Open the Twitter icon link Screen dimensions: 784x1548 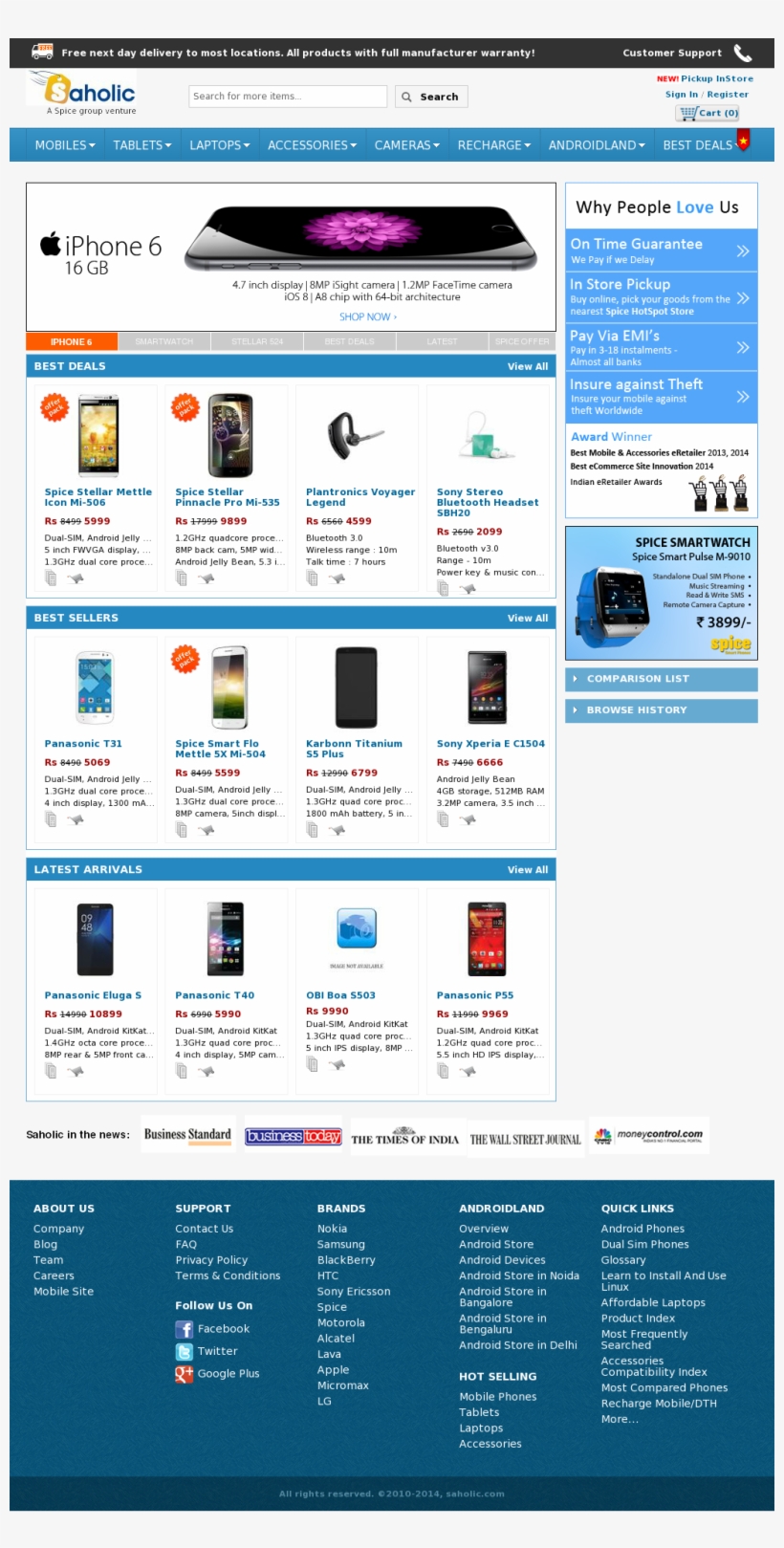pyautogui.click(x=185, y=1352)
